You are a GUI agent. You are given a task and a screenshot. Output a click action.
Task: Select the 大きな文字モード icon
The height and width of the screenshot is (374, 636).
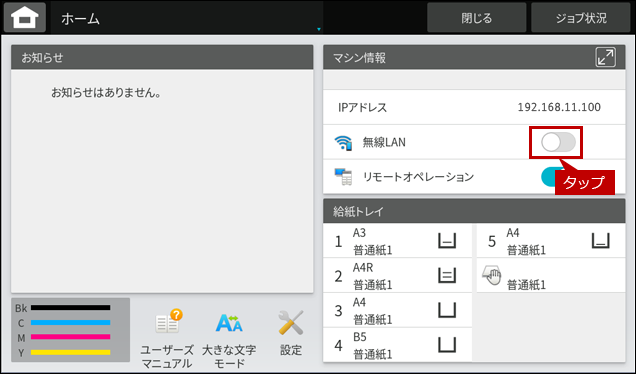tap(229, 323)
